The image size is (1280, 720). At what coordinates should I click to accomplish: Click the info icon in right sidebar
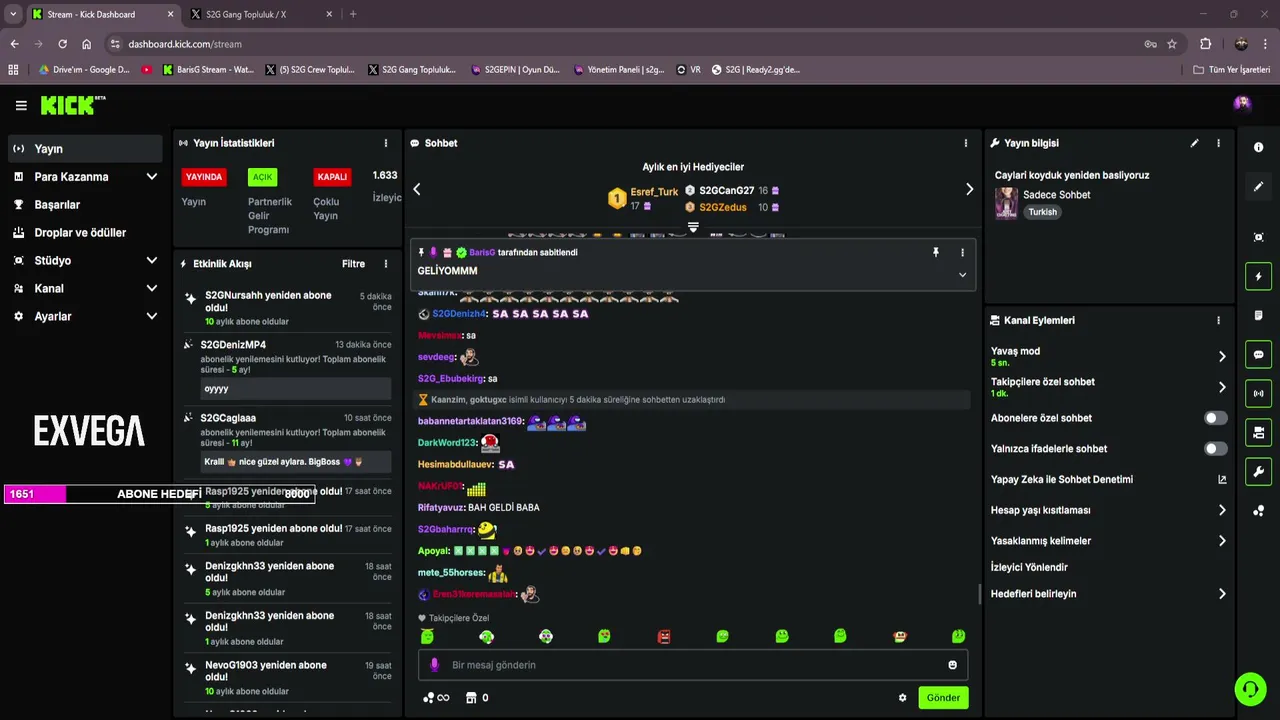(1258, 147)
